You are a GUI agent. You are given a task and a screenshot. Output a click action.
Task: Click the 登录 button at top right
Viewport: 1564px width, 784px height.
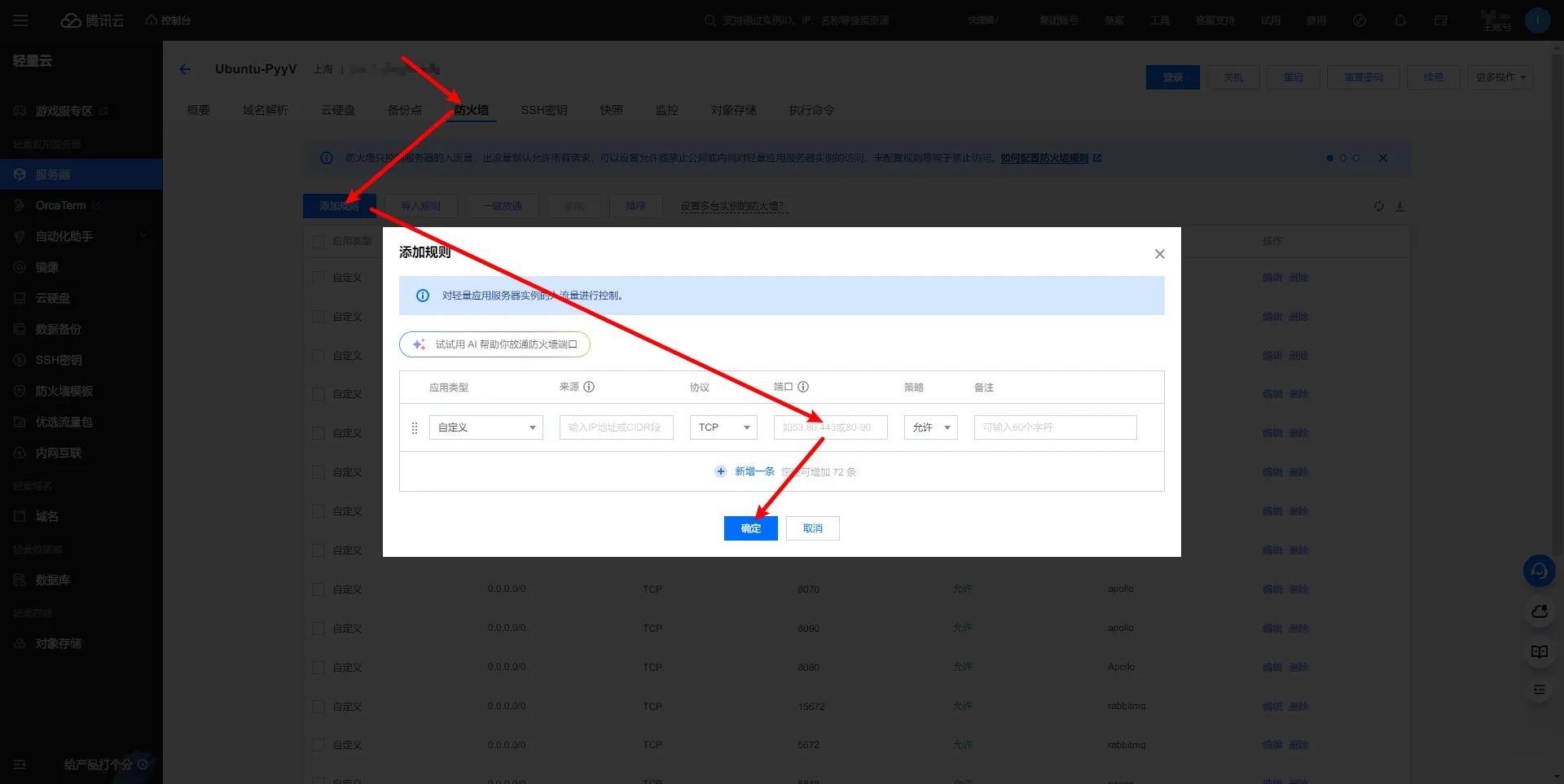tap(1173, 77)
